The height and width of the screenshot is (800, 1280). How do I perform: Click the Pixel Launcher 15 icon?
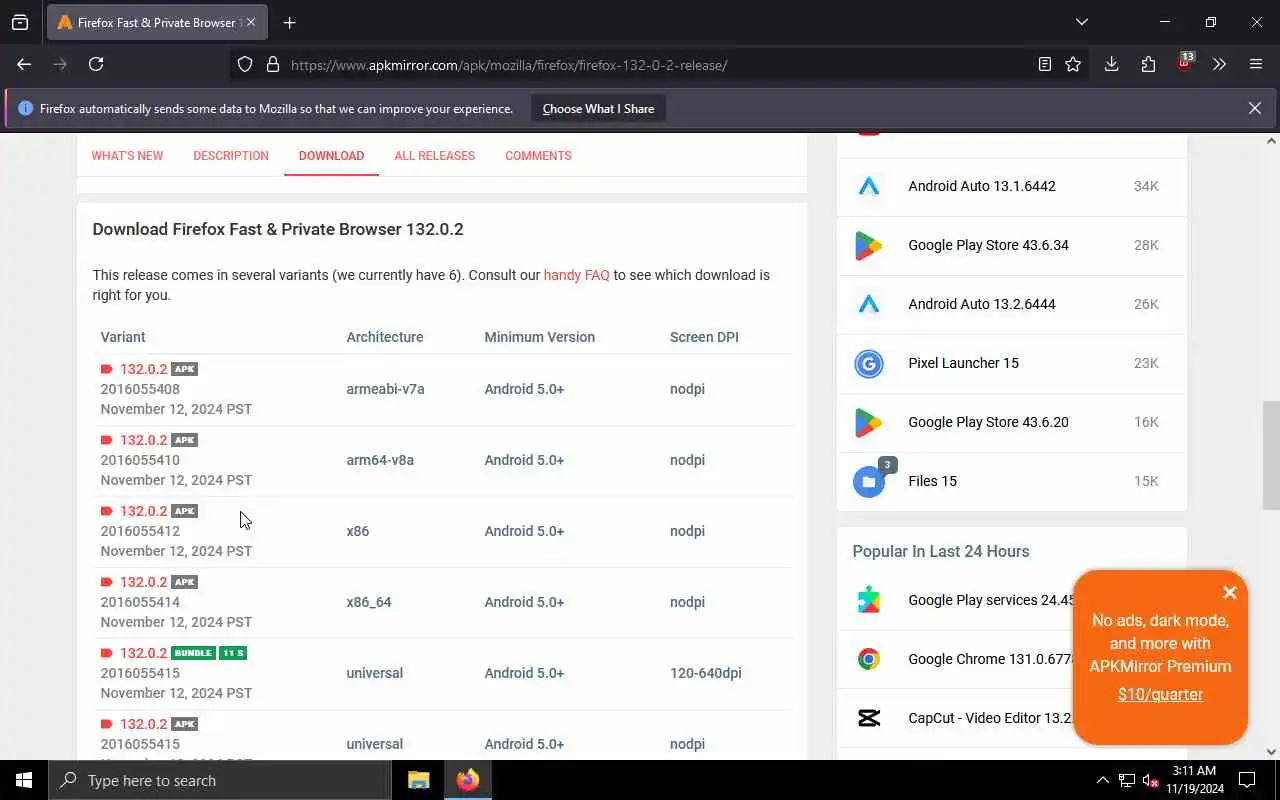869,363
